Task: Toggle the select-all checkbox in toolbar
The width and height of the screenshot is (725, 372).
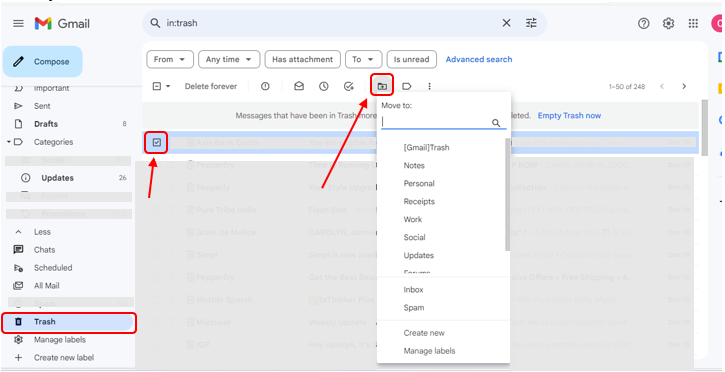Action: click(x=157, y=86)
